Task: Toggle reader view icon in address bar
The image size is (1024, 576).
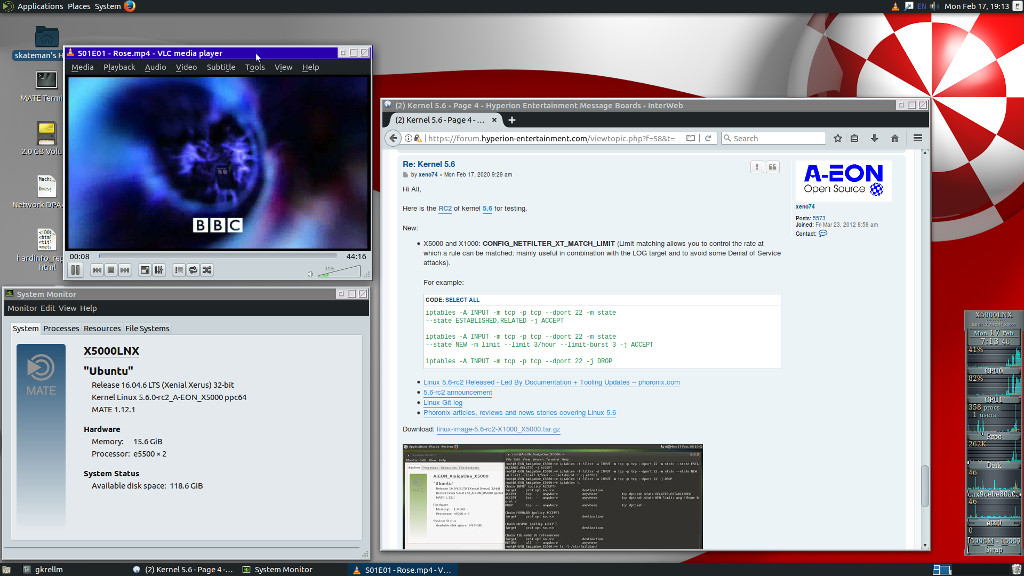Action: coord(690,138)
